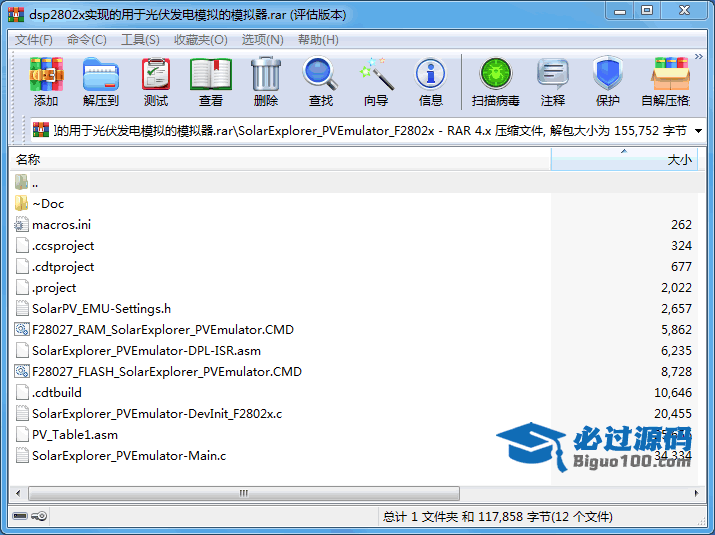Image resolution: width=715 pixels, height=535 pixels.
Task: Open the 收藏夹(O) menu
Action: (200, 40)
